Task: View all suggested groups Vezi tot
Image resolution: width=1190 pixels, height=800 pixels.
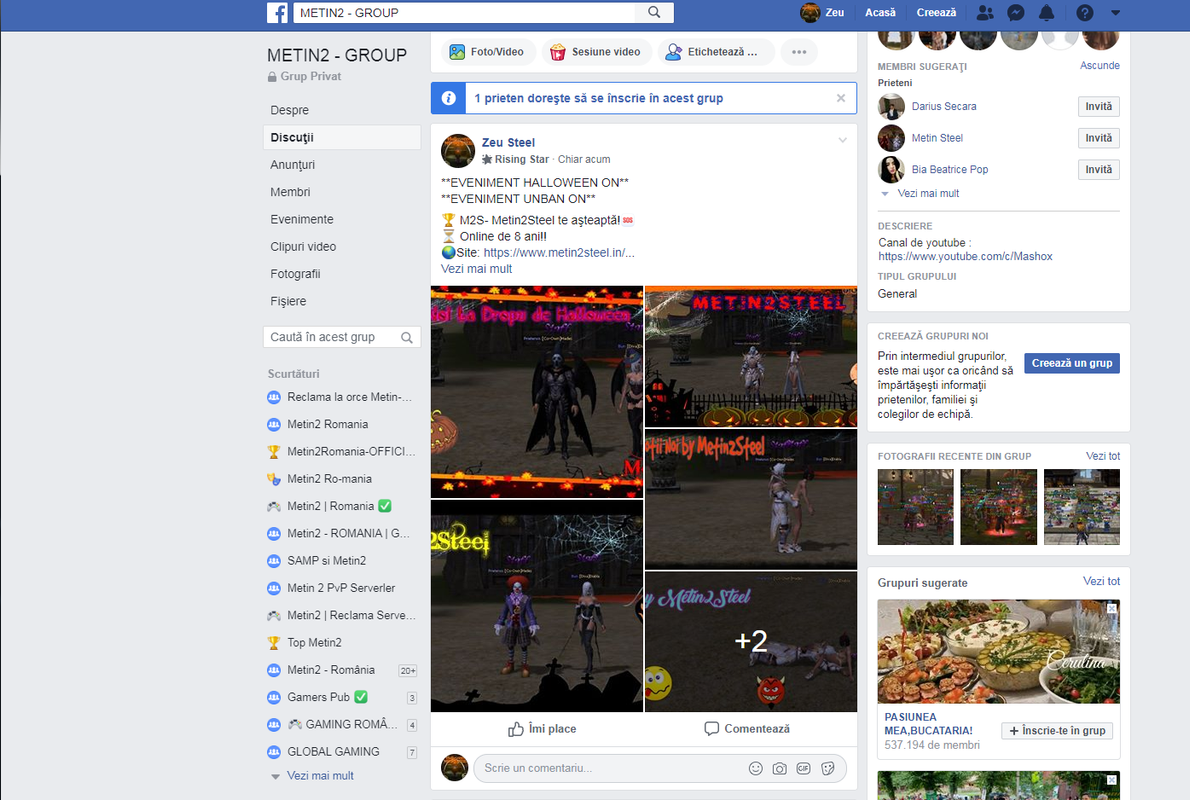Action: click(x=1101, y=581)
